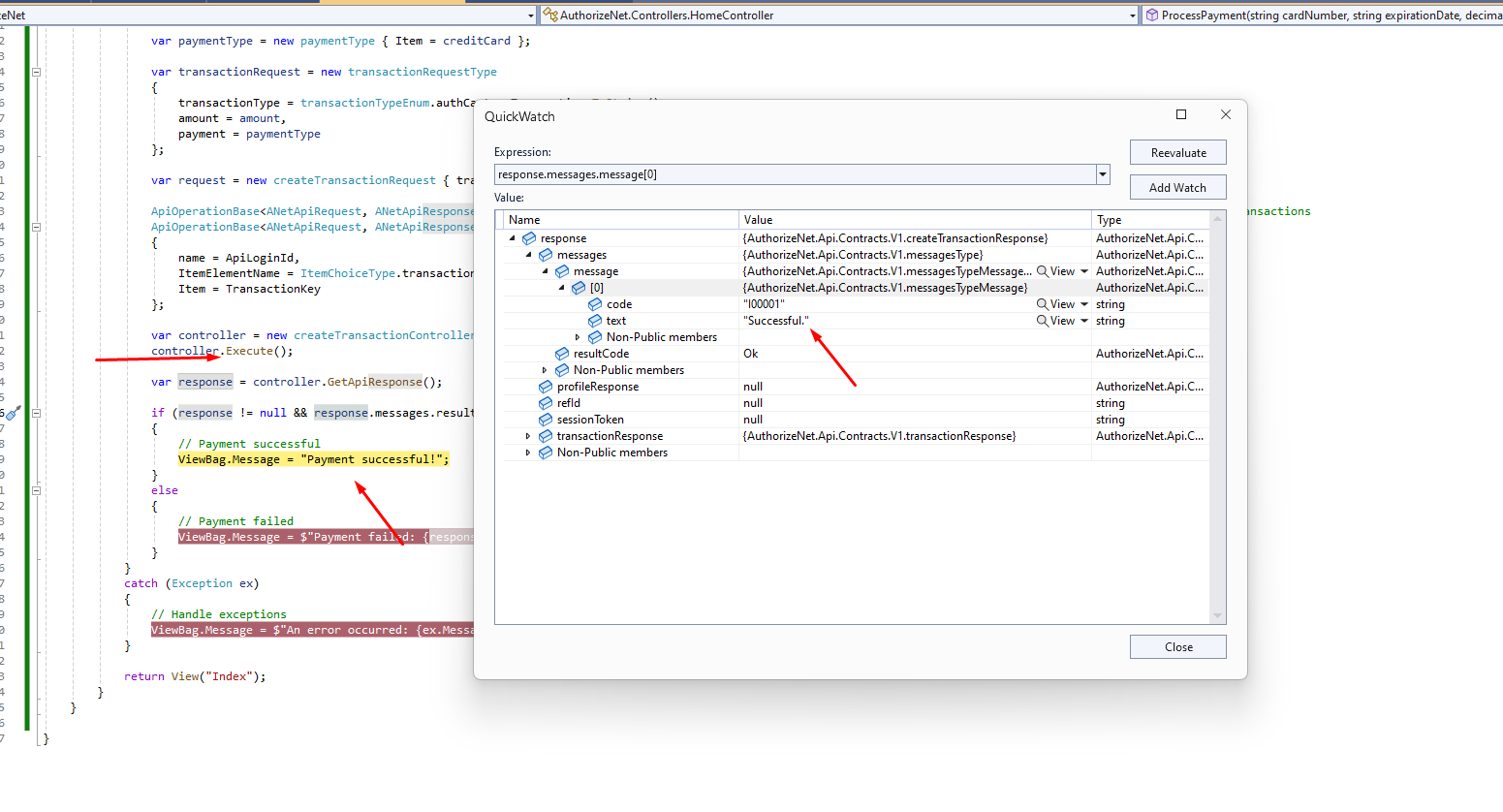
Task: Open the ProcessPayment member dropdown
Action: pos(1323,16)
